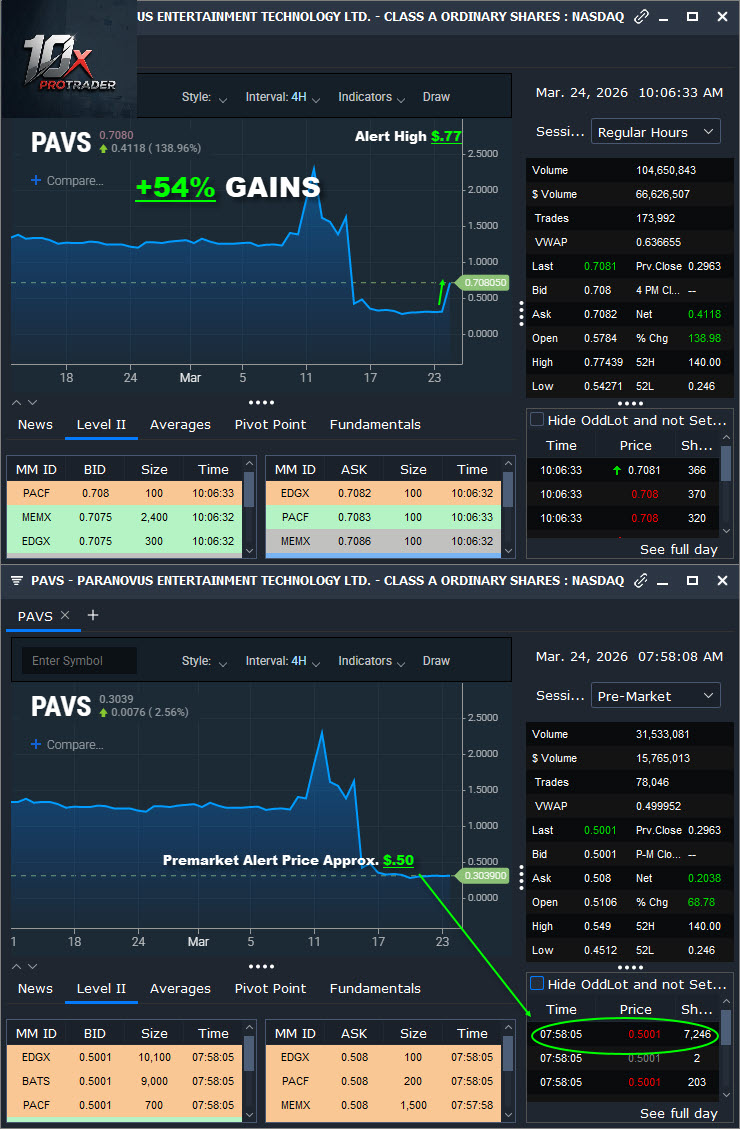This screenshot has height=1129, width=740.
Task: Click See full day in top window
Action: (x=678, y=549)
